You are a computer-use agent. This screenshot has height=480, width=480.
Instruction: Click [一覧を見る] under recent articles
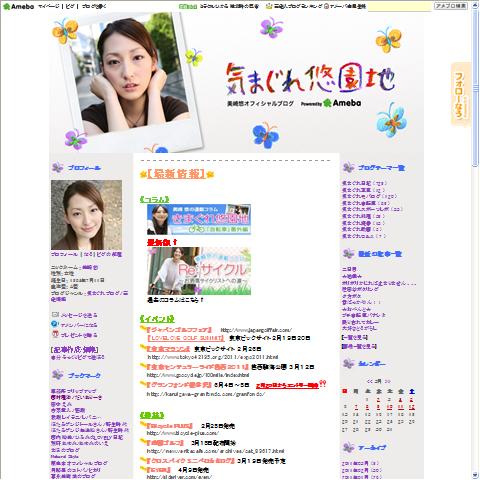pos(355,338)
